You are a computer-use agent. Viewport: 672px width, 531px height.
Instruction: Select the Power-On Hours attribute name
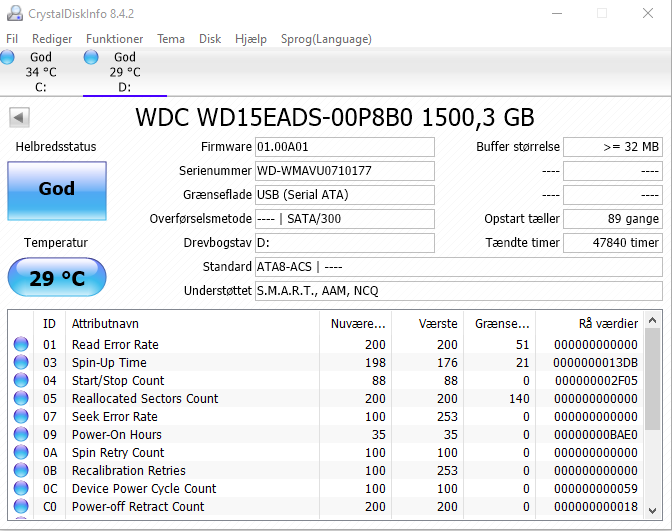click(x=117, y=435)
